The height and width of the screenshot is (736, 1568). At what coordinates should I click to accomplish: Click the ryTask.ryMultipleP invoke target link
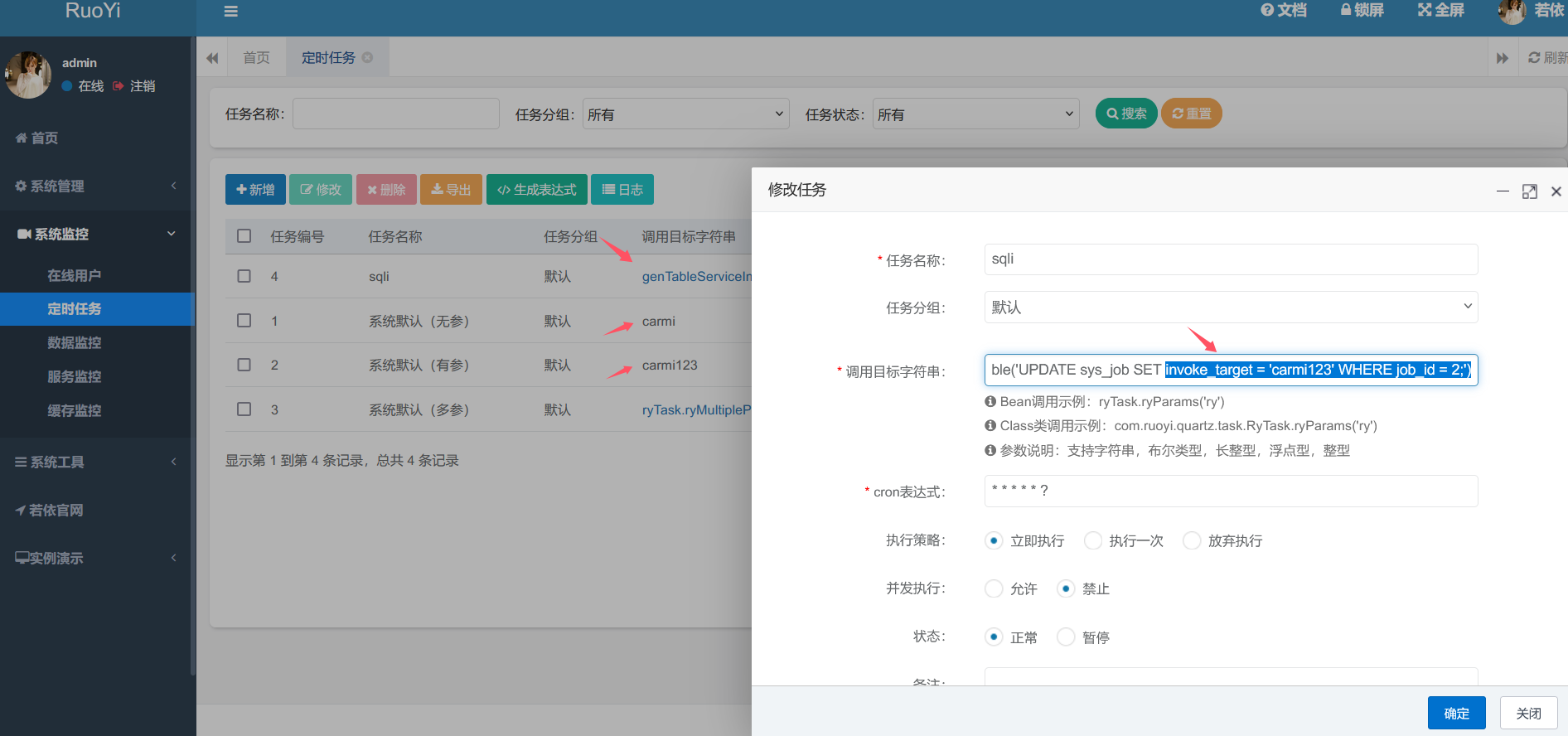pyautogui.click(x=696, y=409)
